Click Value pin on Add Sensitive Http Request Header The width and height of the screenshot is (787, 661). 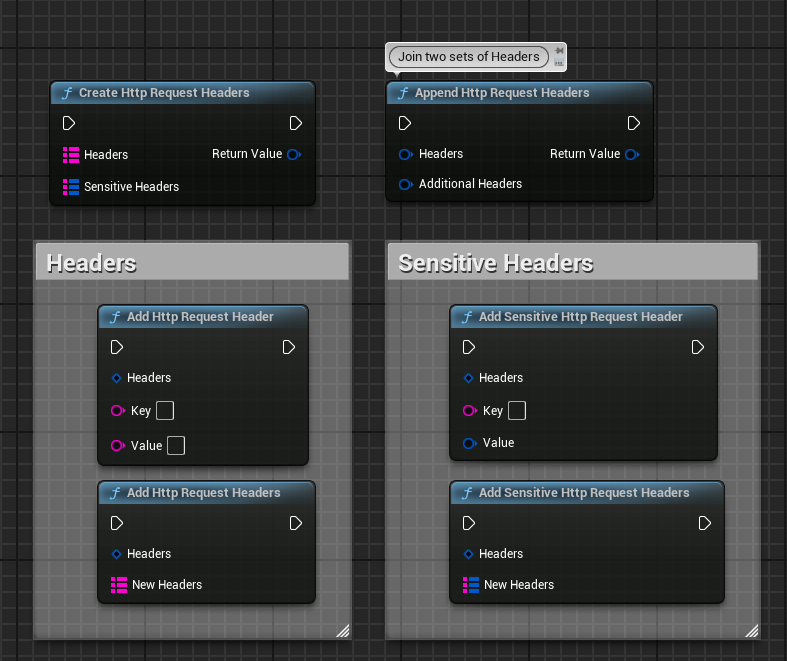click(469, 443)
